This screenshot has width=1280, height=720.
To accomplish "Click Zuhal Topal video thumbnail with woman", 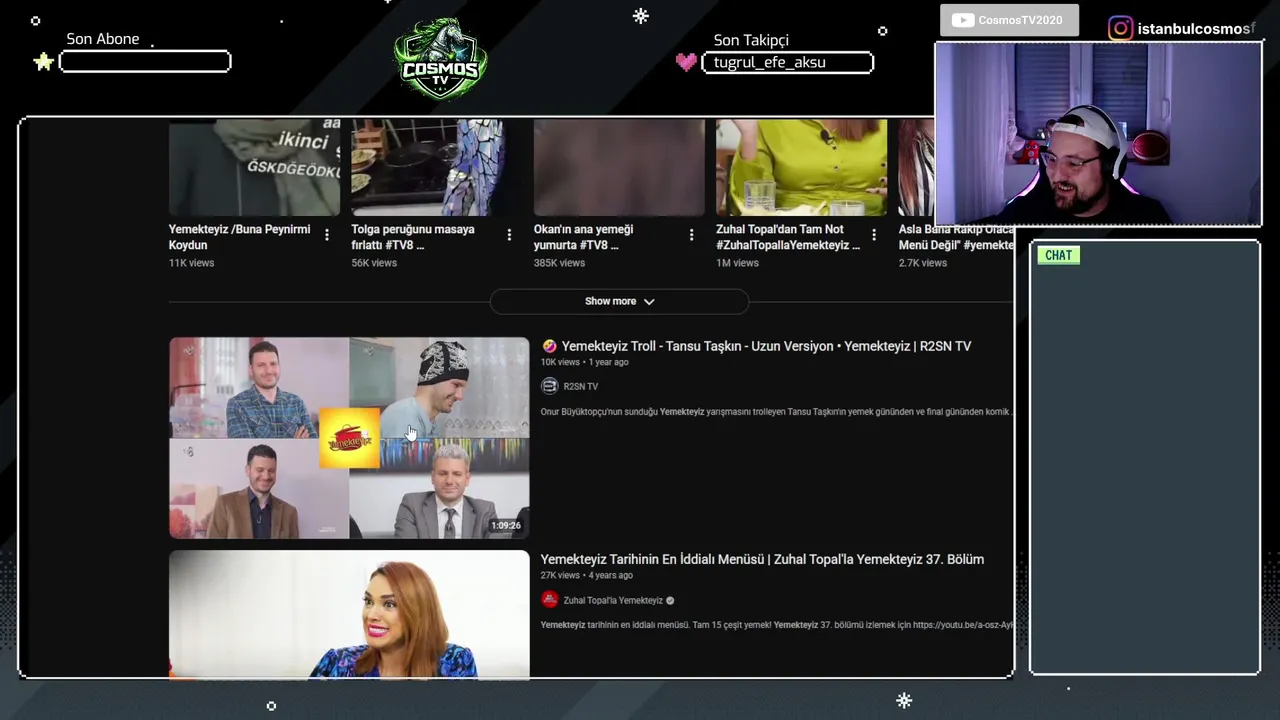I will (349, 614).
